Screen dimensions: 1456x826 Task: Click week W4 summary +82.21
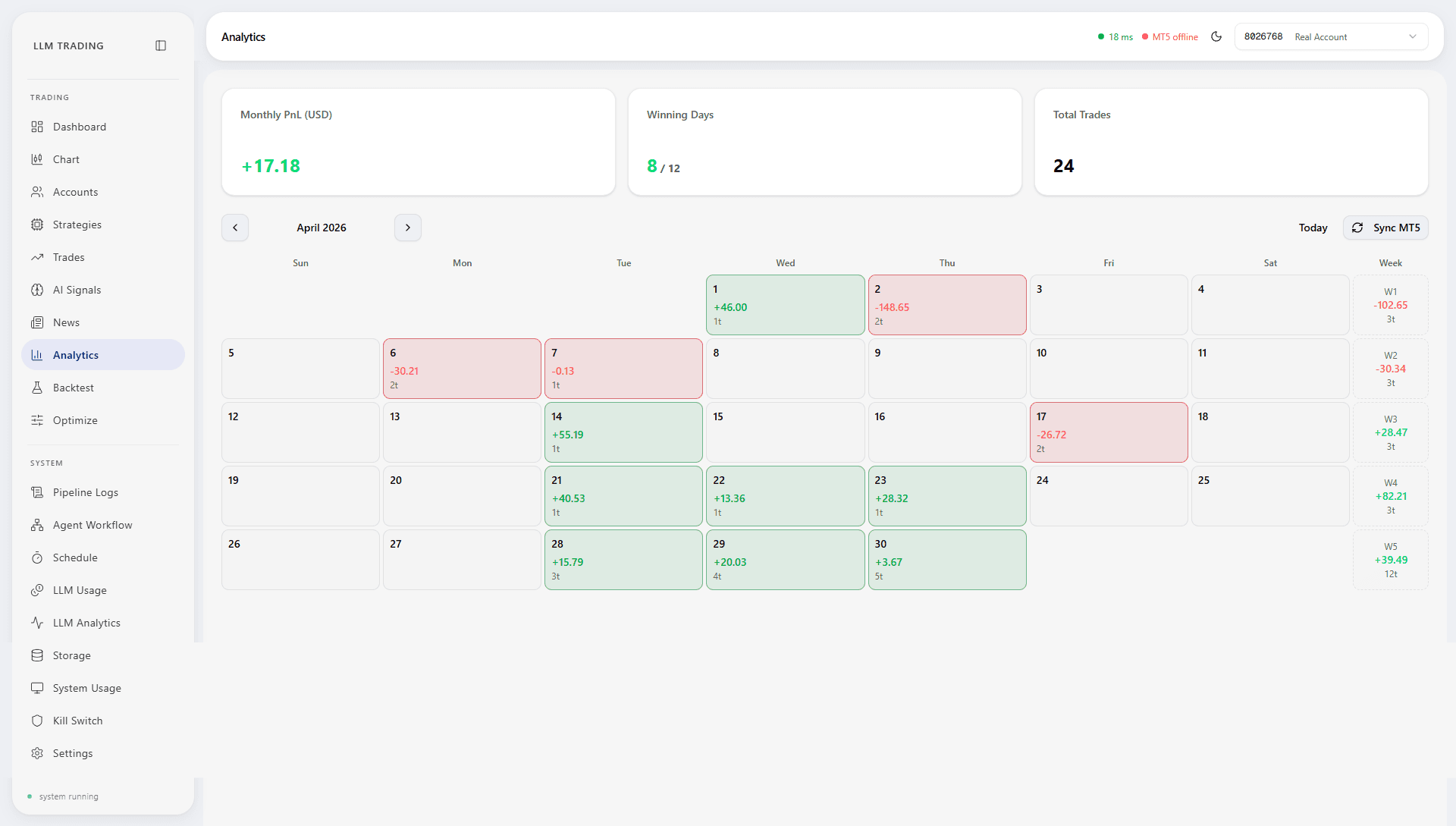(1391, 496)
